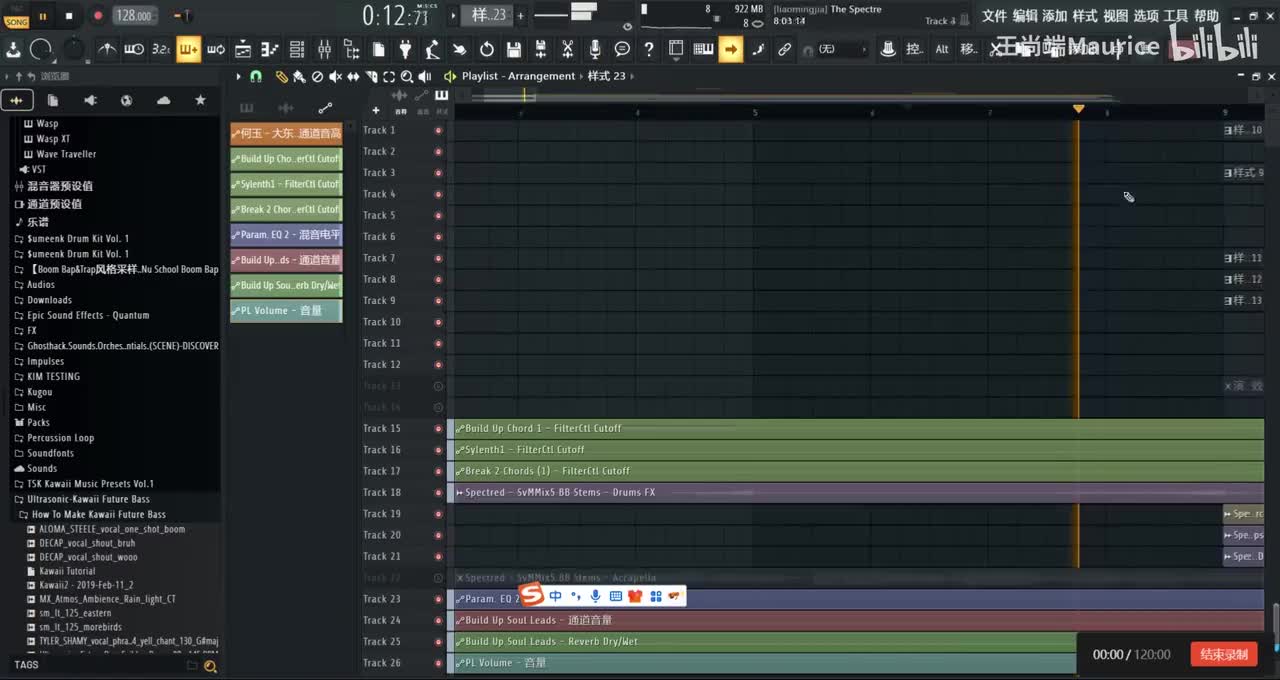
Task: Open the Channel rack view
Action: coord(297,49)
